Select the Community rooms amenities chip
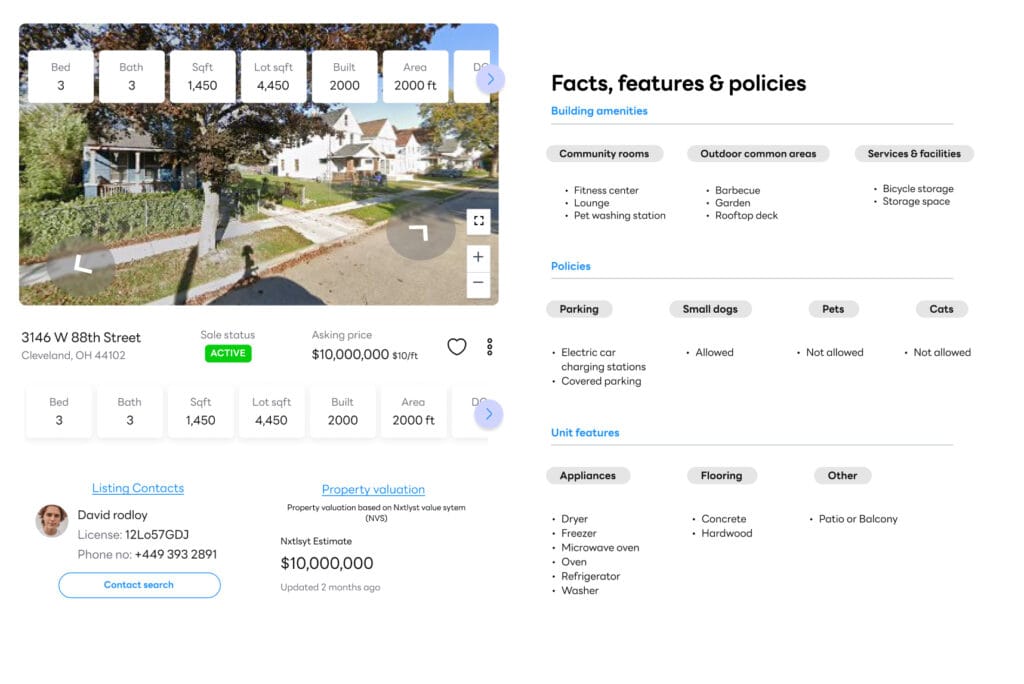 coord(605,153)
